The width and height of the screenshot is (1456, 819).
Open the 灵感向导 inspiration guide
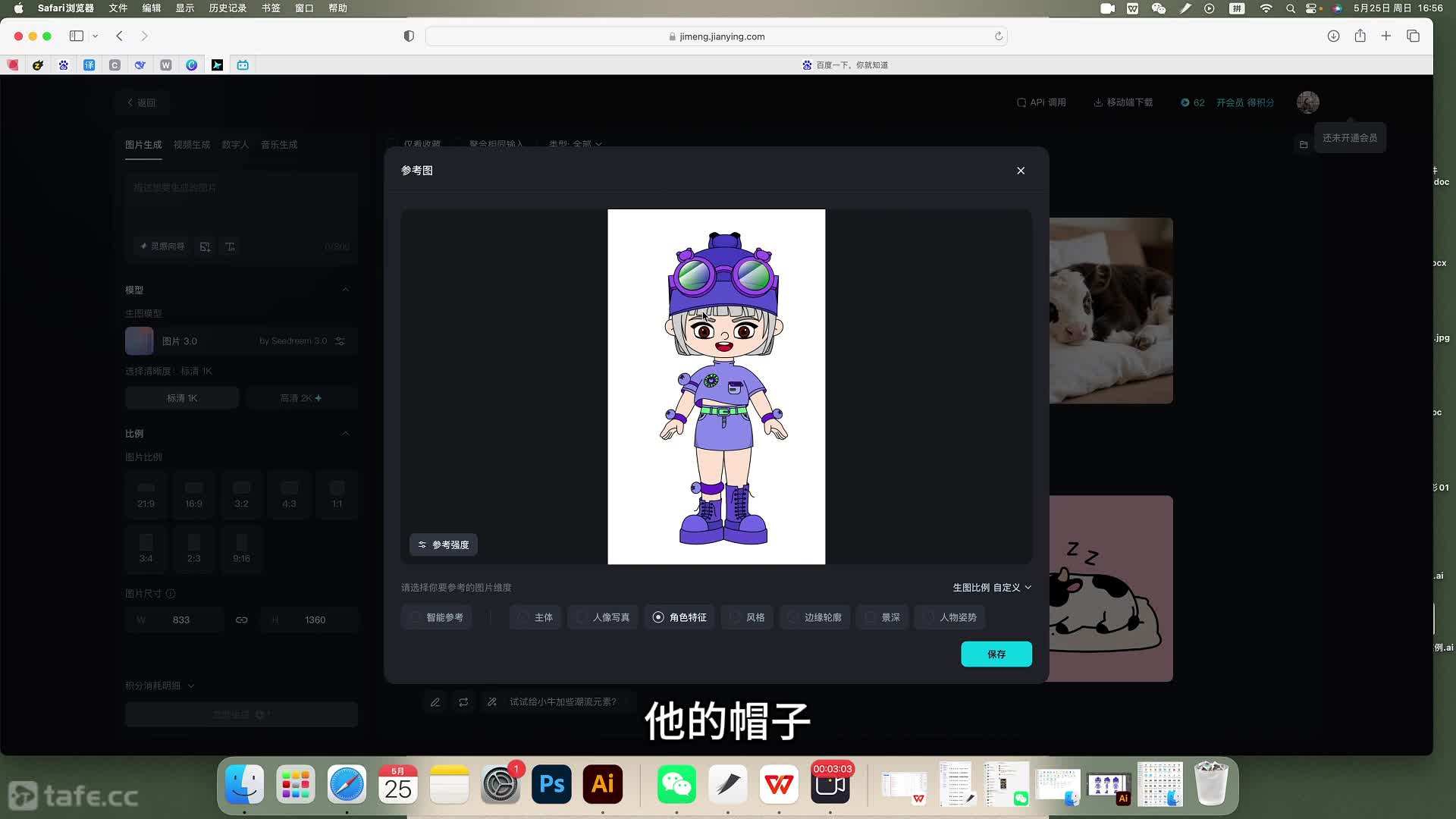[x=162, y=246]
